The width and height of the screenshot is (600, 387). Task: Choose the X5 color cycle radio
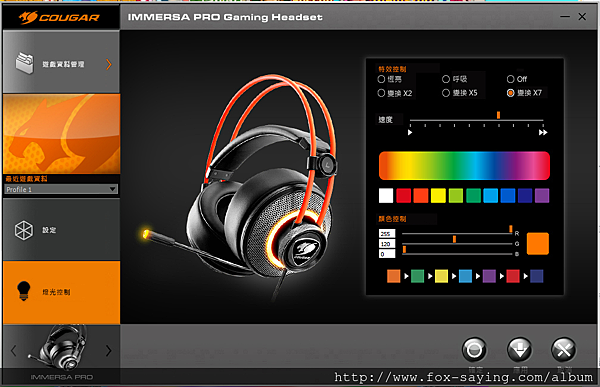[446, 93]
